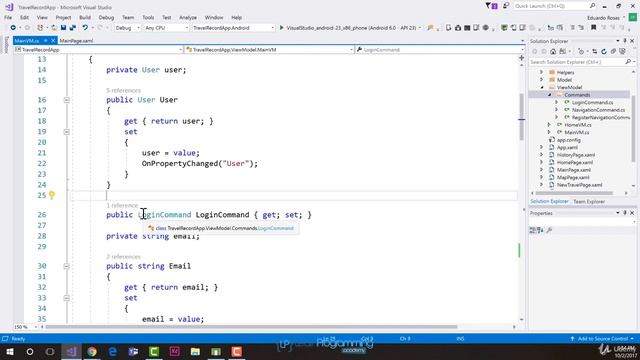Expand the Helpers folder in Solution Explorer
This screenshot has height=360, width=640.
(x=542, y=72)
